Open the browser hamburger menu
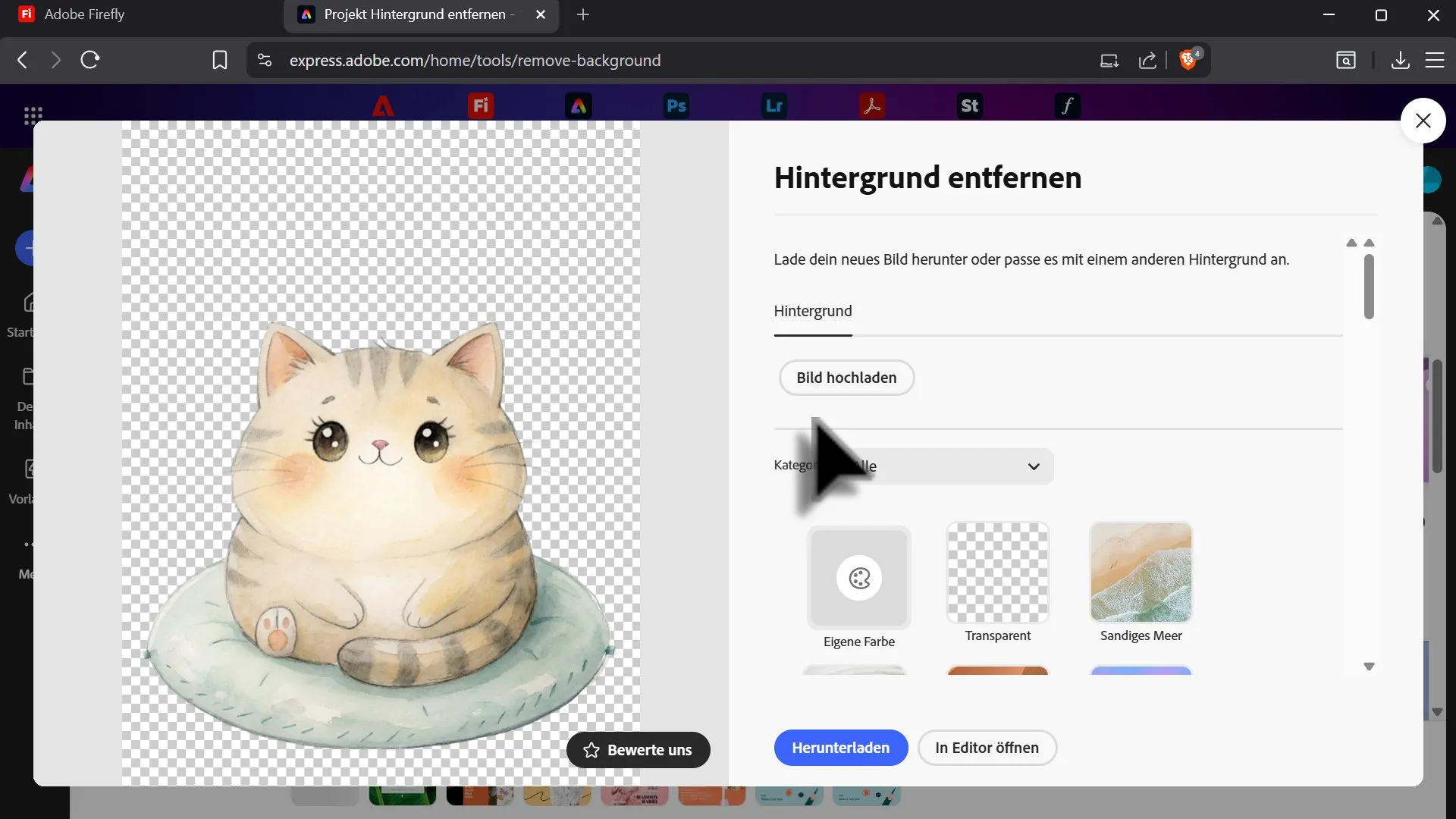Image resolution: width=1456 pixels, height=819 pixels. pyautogui.click(x=1434, y=60)
